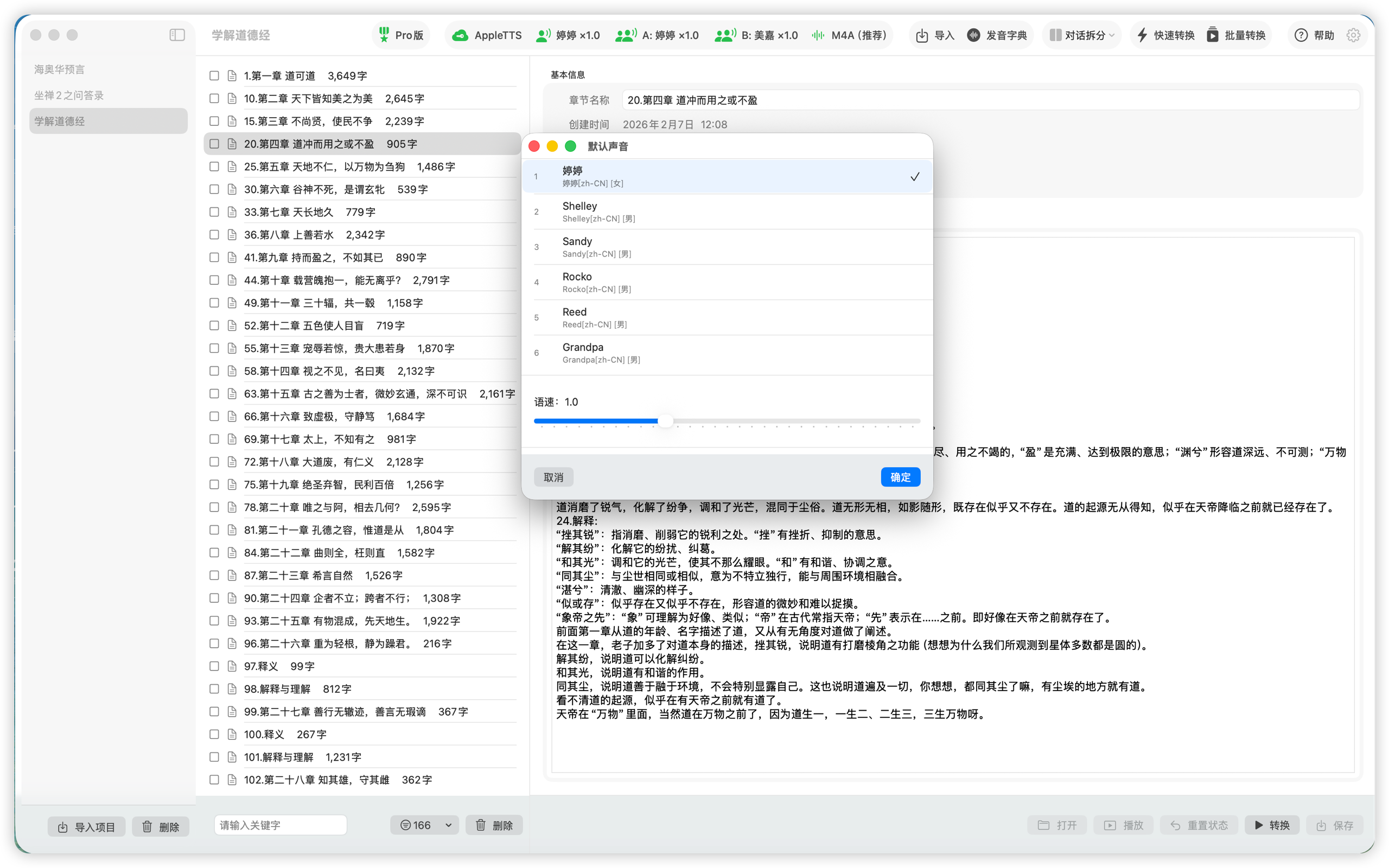
Task: Open chapter 96.第二十六章 重为轻根
Action: (x=361, y=643)
